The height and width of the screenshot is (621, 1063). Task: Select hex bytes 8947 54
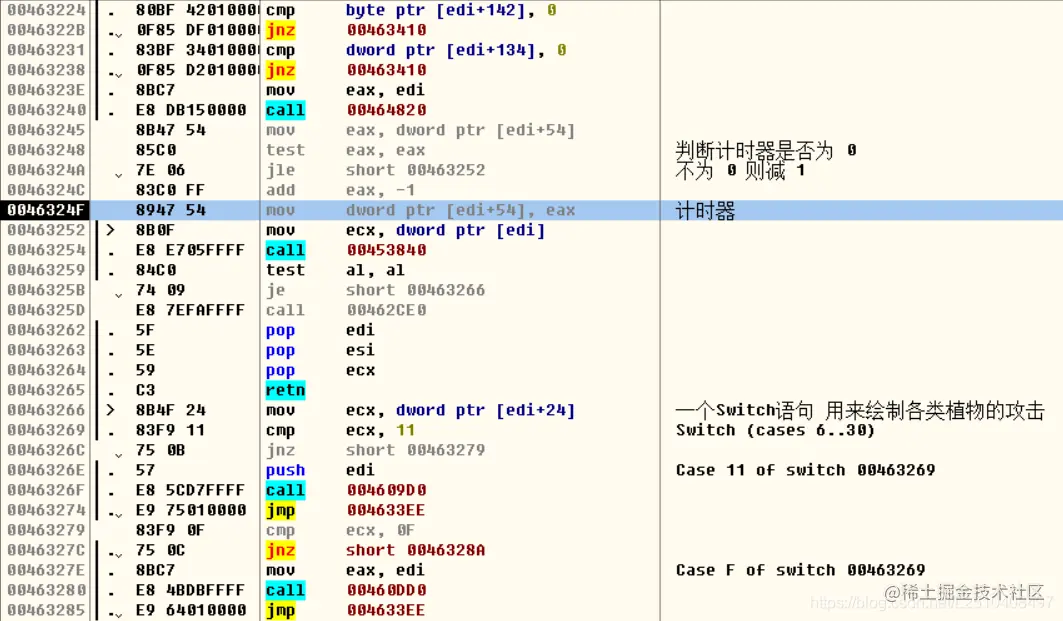(x=170, y=210)
